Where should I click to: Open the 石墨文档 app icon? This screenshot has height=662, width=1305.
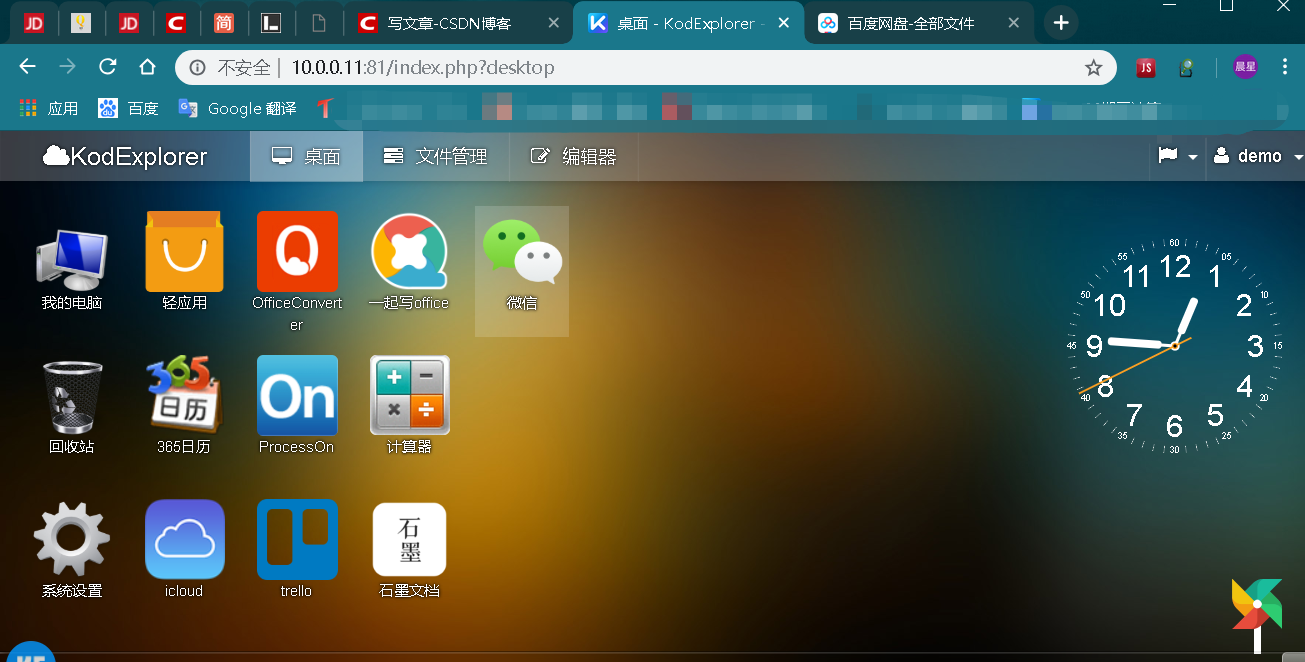[410, 539]
